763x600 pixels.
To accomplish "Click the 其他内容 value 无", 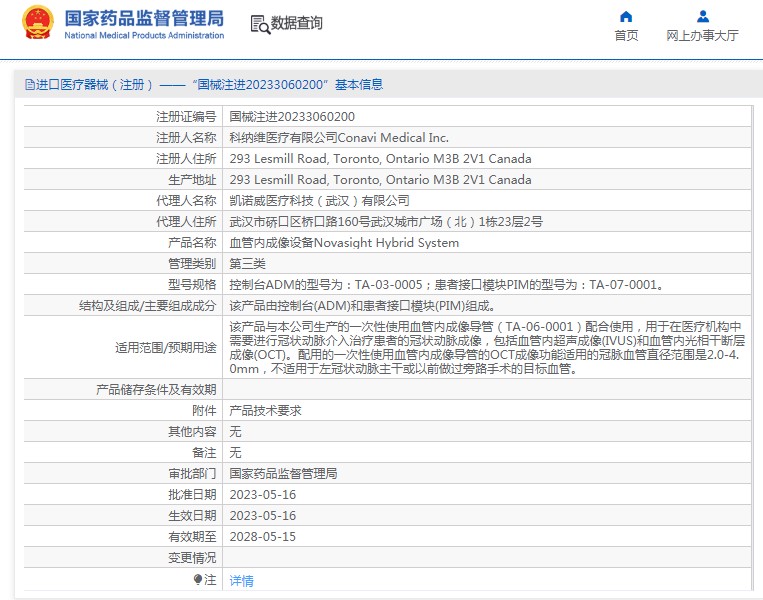I will pos(235,431).
